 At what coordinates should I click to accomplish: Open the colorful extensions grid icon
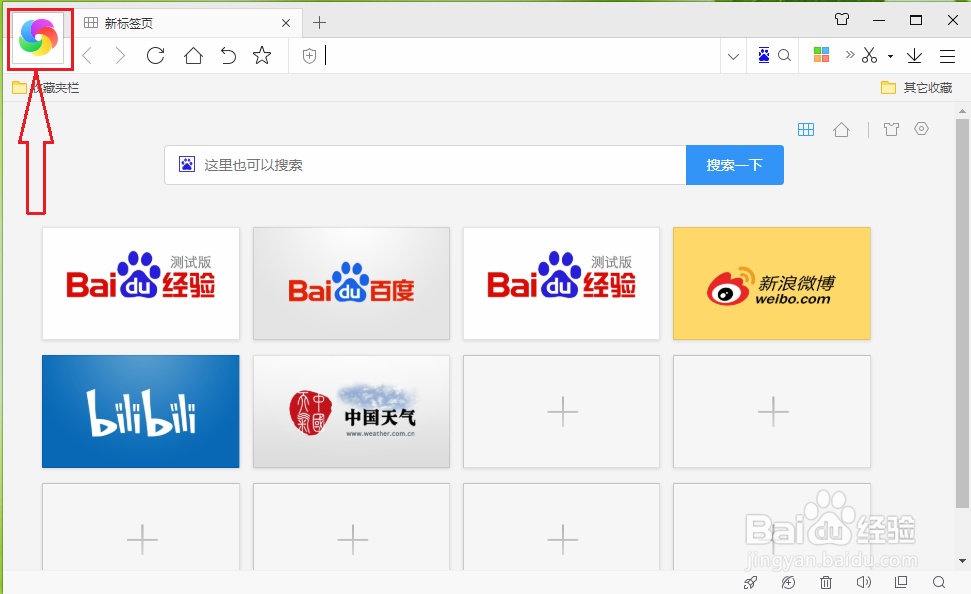click(821, 55)
